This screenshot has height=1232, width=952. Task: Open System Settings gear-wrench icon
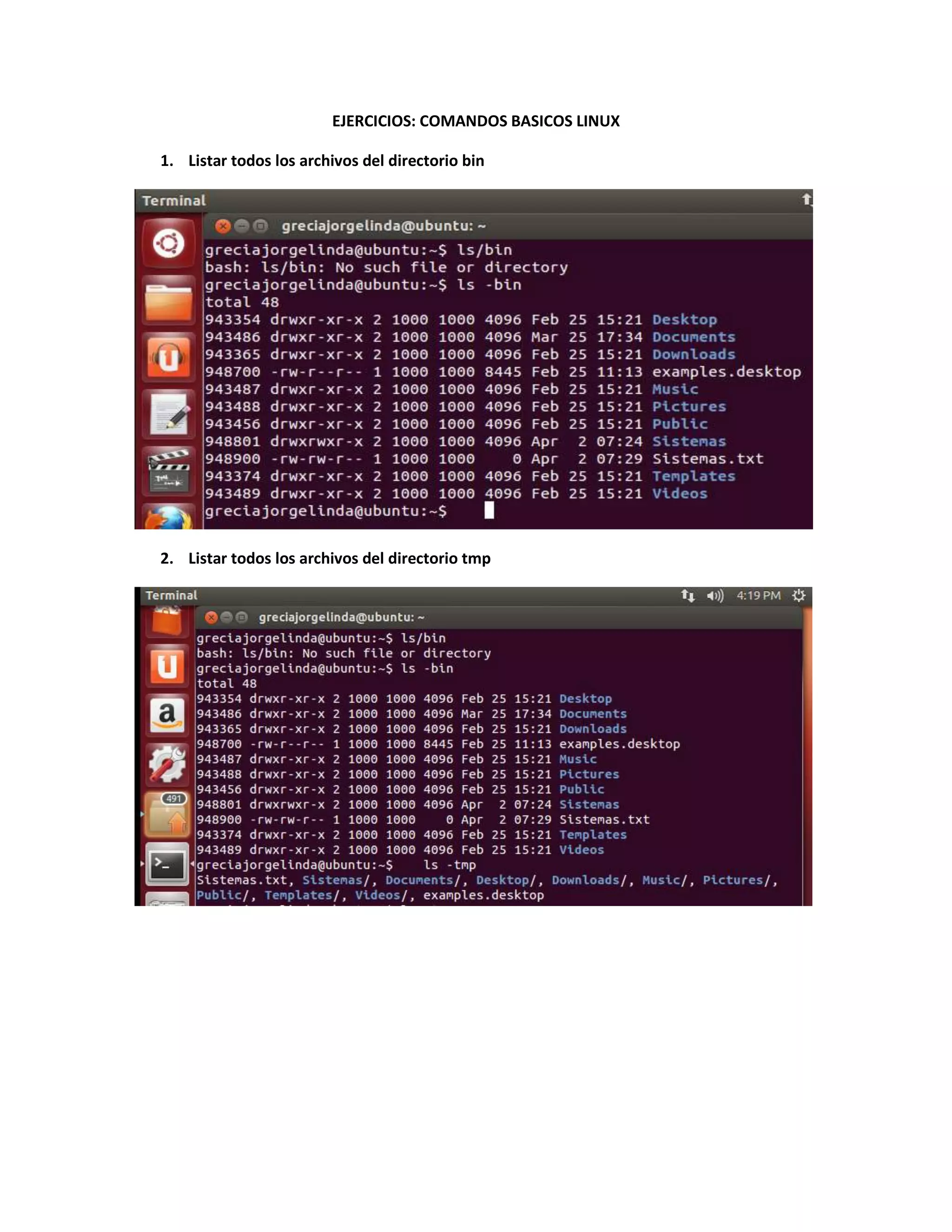point(167,764)
